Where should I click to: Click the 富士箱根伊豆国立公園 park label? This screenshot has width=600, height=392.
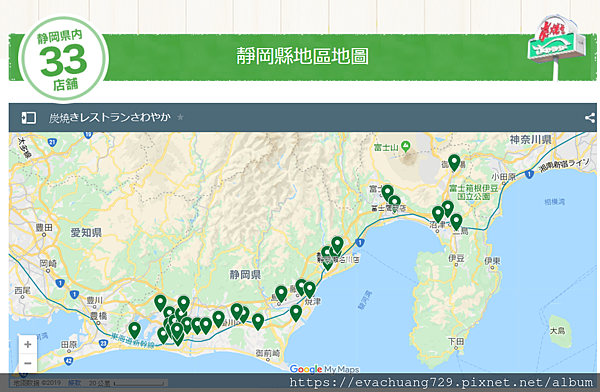[474, 192]
